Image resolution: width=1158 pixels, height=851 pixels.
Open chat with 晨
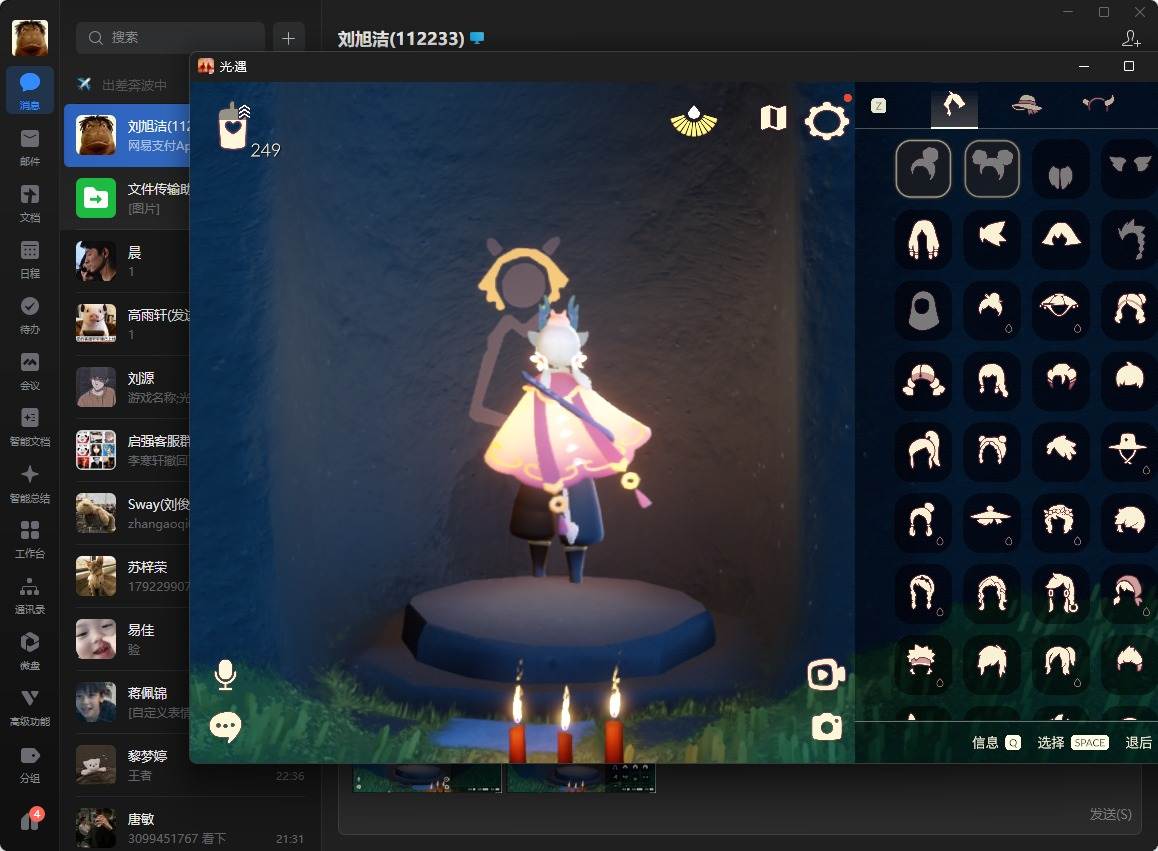[x=127, y=261]
